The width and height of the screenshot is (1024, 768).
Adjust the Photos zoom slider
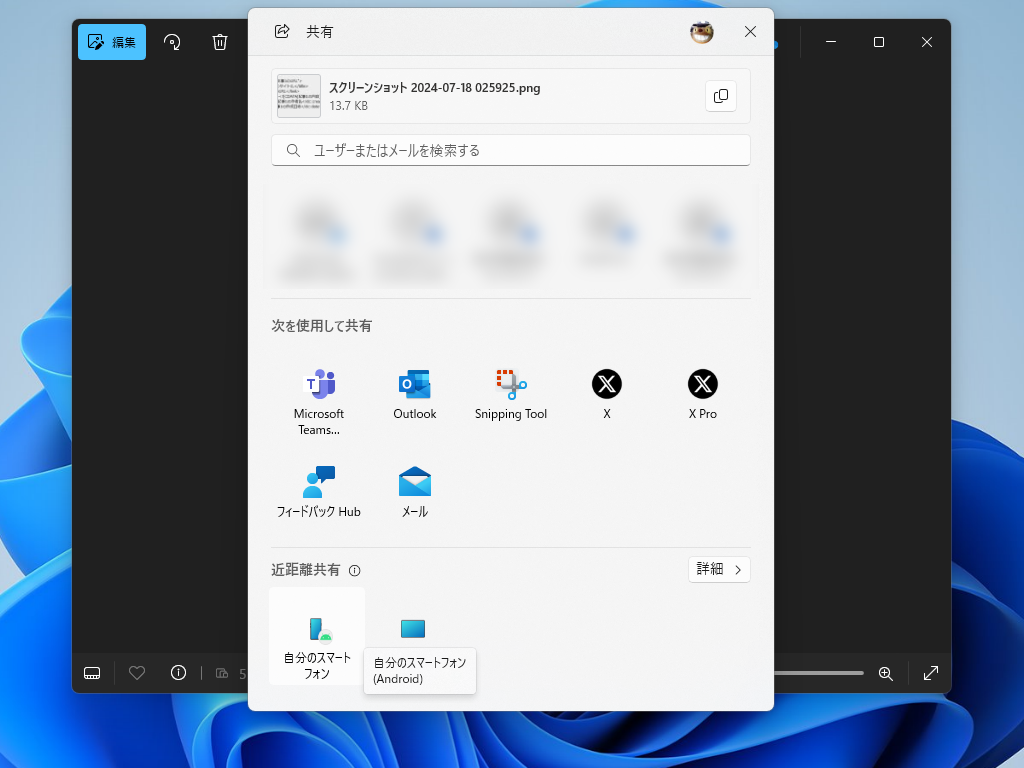[x=819, y=673]
